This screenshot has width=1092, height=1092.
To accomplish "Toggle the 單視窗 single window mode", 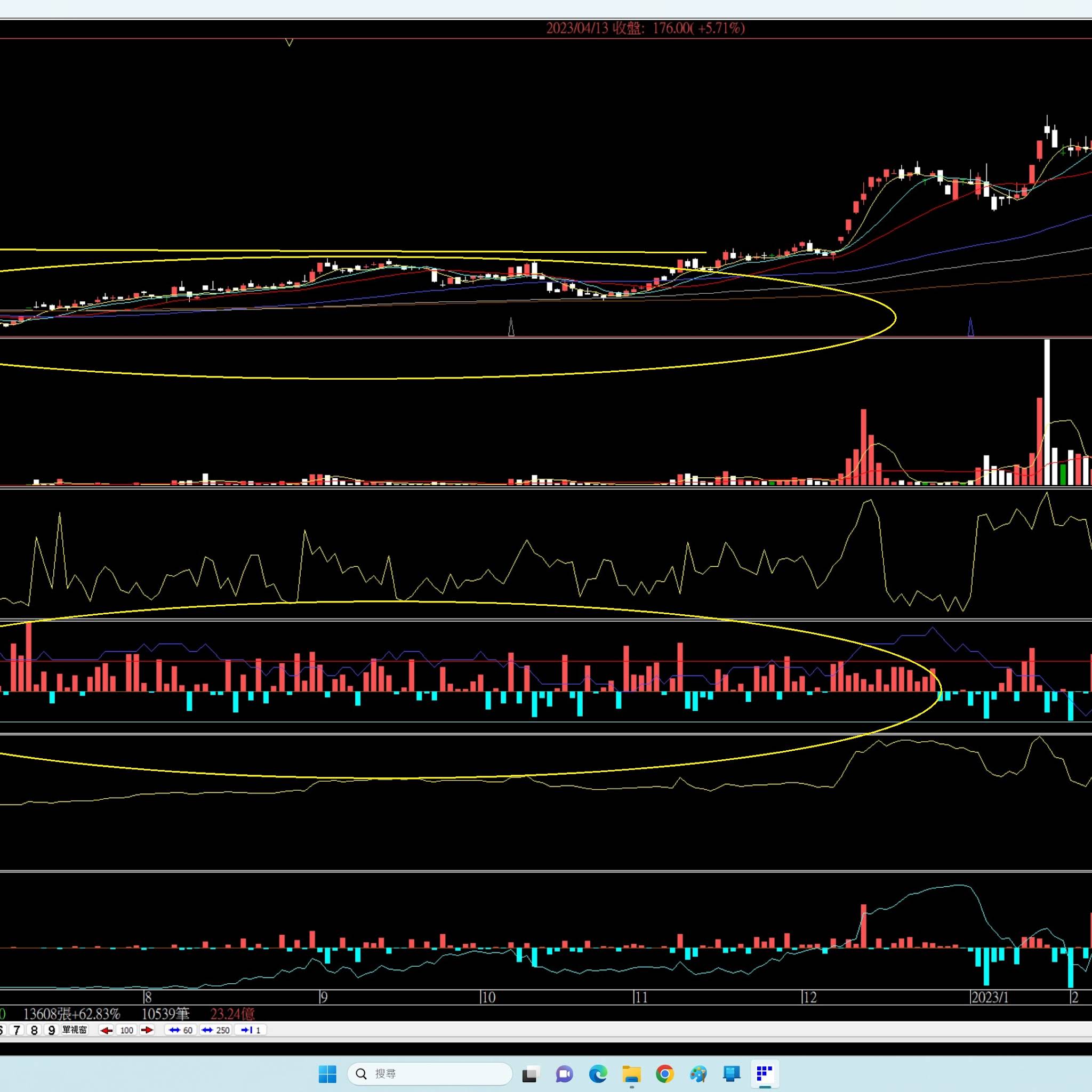I will pos(75,1030).
